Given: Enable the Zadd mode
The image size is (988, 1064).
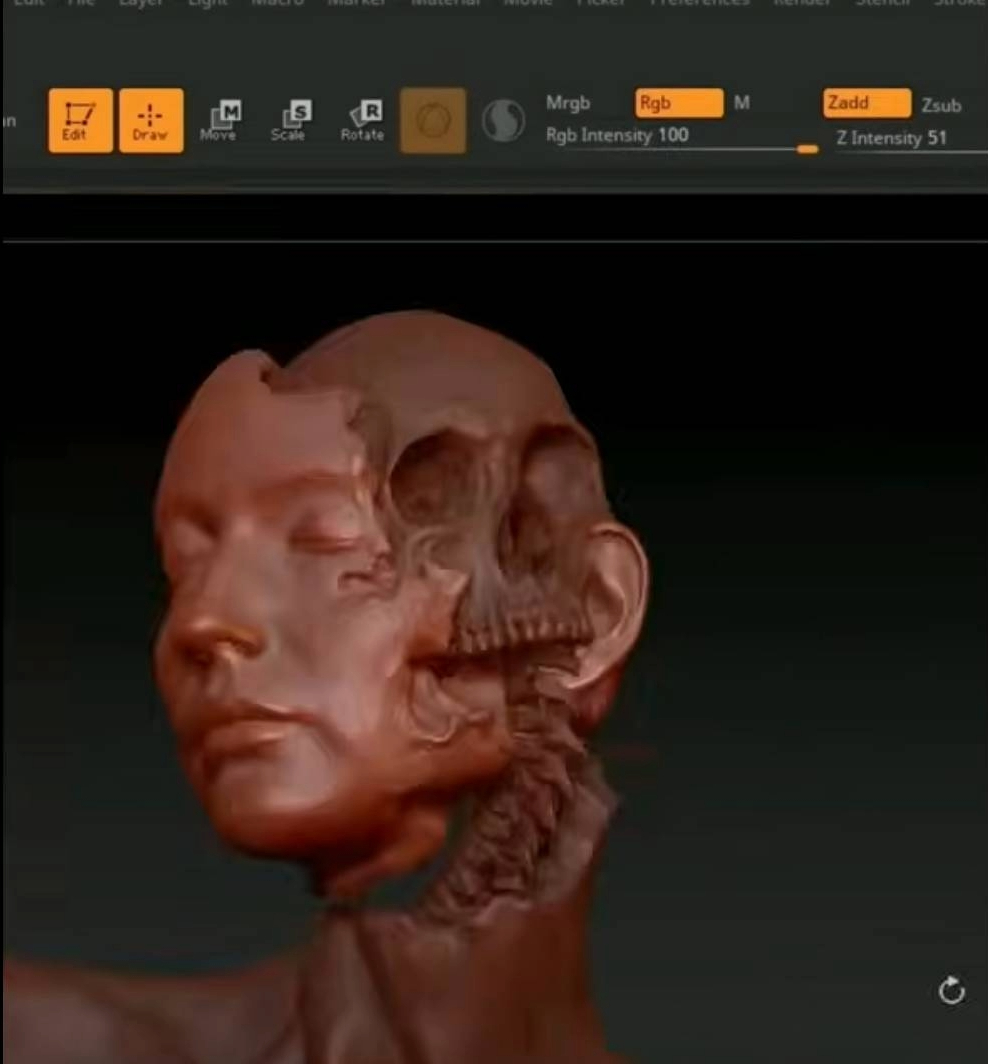Looking at the screenshot, I should tap(866, 102).
